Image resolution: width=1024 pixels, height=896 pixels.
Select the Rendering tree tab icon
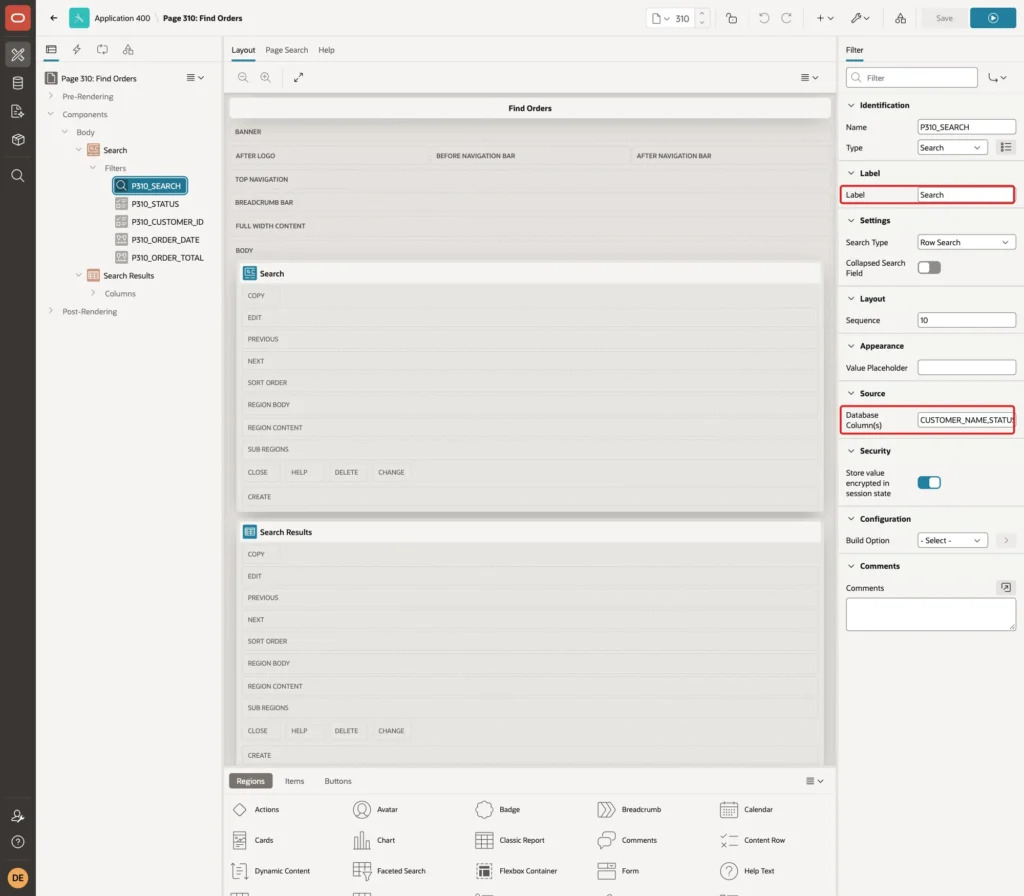click(51, 50)
